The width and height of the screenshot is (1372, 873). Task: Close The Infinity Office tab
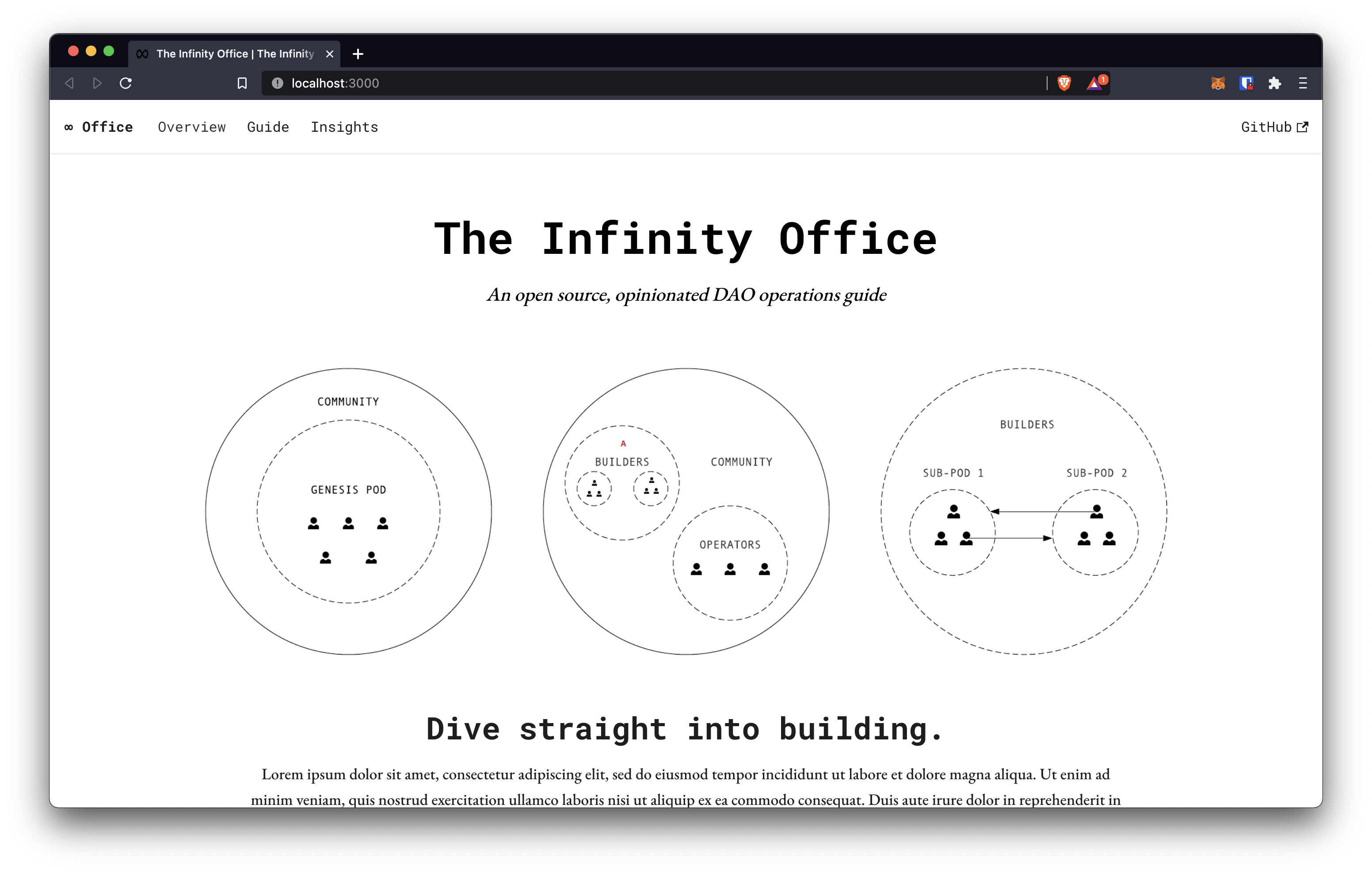pos(329,54)
